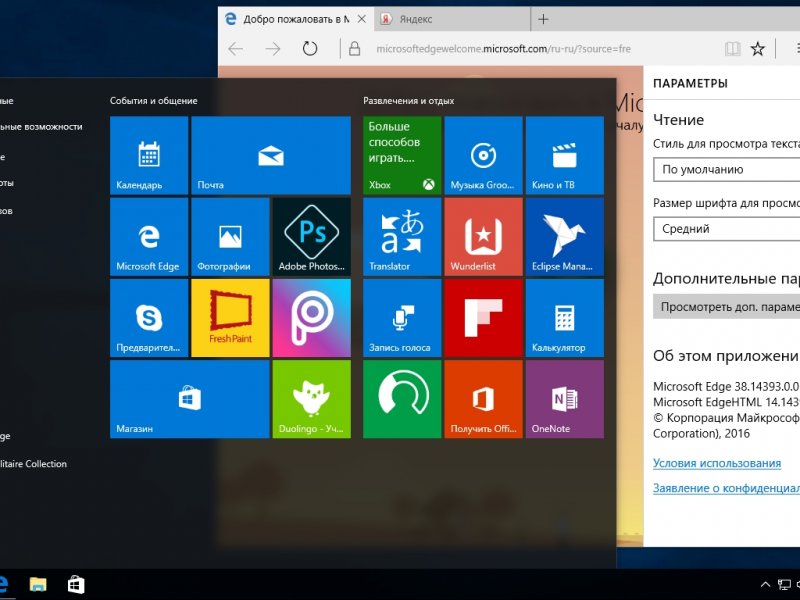The width and height of the screenshot is (800, 600).
Task: Refresh the page in Edge
Action: 310,48
